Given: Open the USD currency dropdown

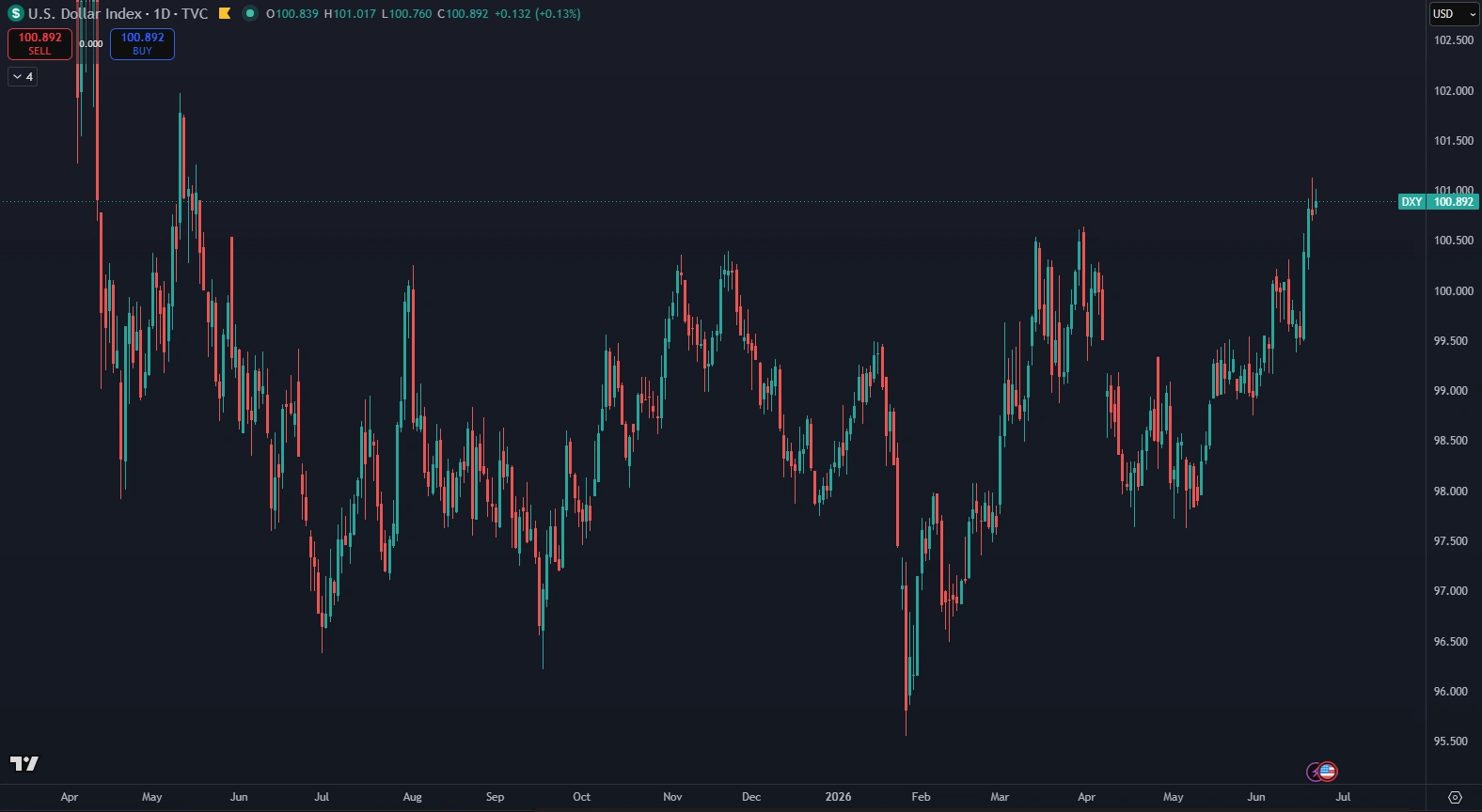Looking at the screenshot, I should 1454,14.
